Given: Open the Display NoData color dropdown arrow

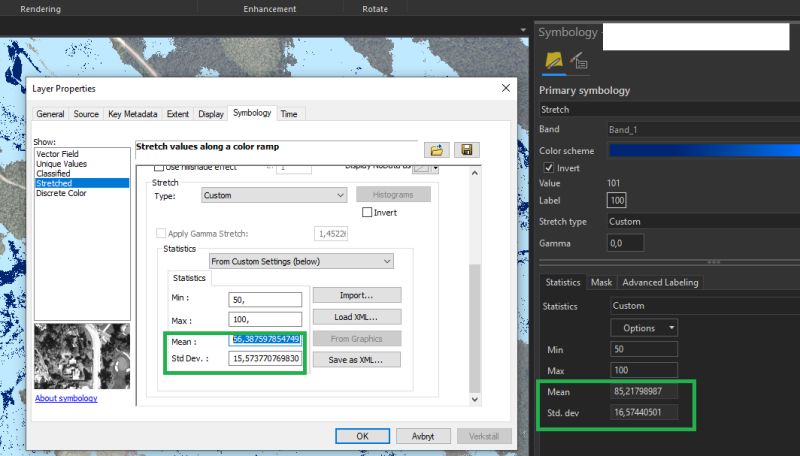Looking at the screenshot, I should pyautogui.click(x=435, y=168).
